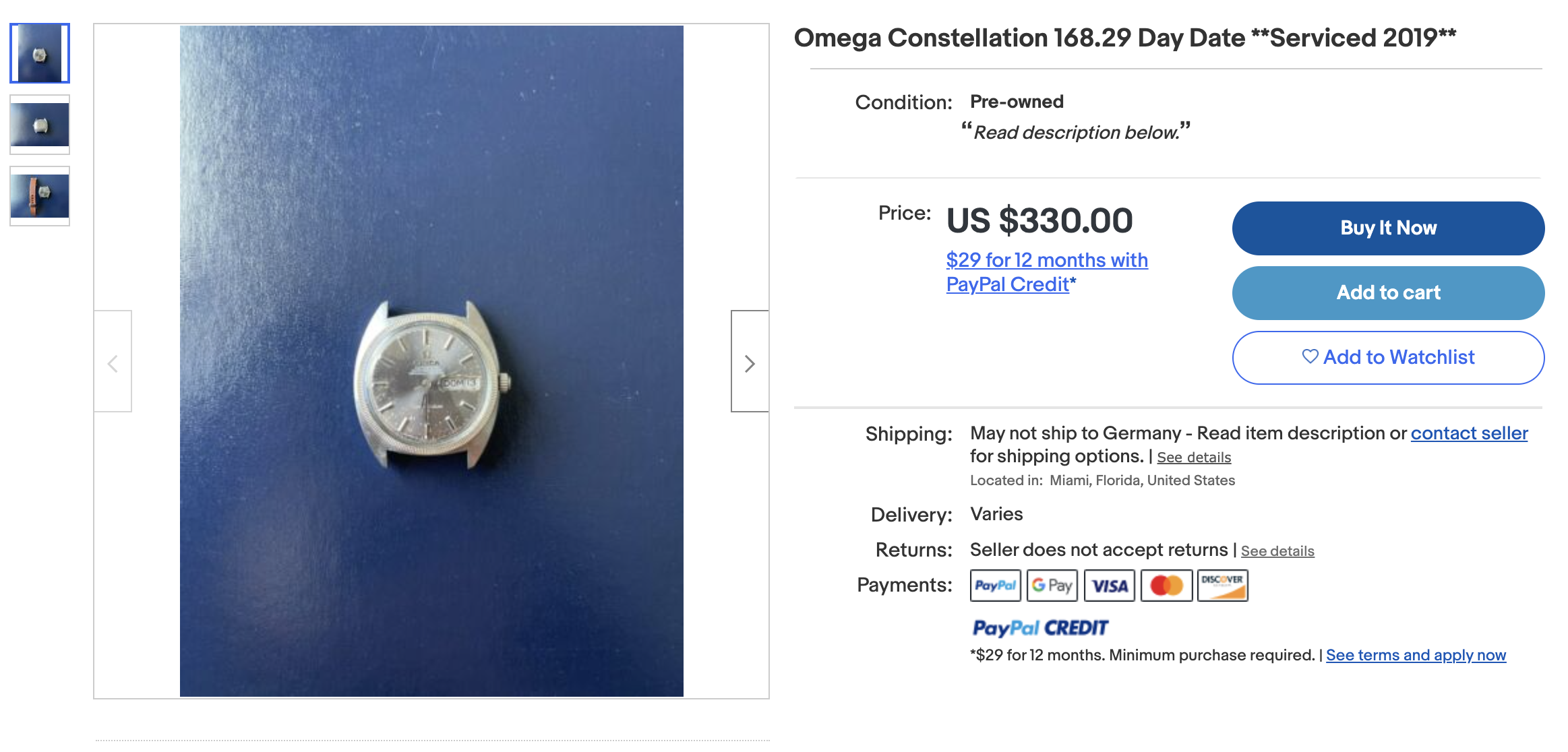The image size is (1568, 752).
Task: Select the third thumbnail with strap
Action: pyautogui.click(x=40, y=195)
